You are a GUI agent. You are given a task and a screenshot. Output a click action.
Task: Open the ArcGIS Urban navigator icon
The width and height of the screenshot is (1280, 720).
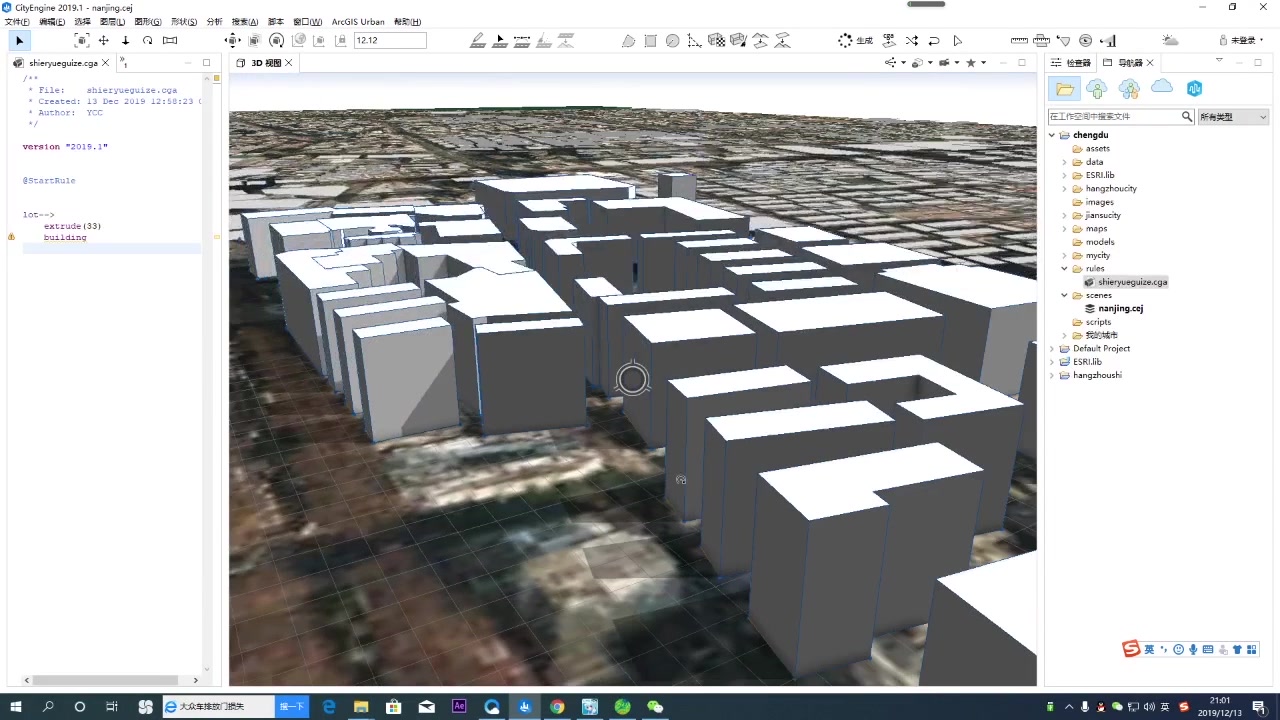(1194, 89)
